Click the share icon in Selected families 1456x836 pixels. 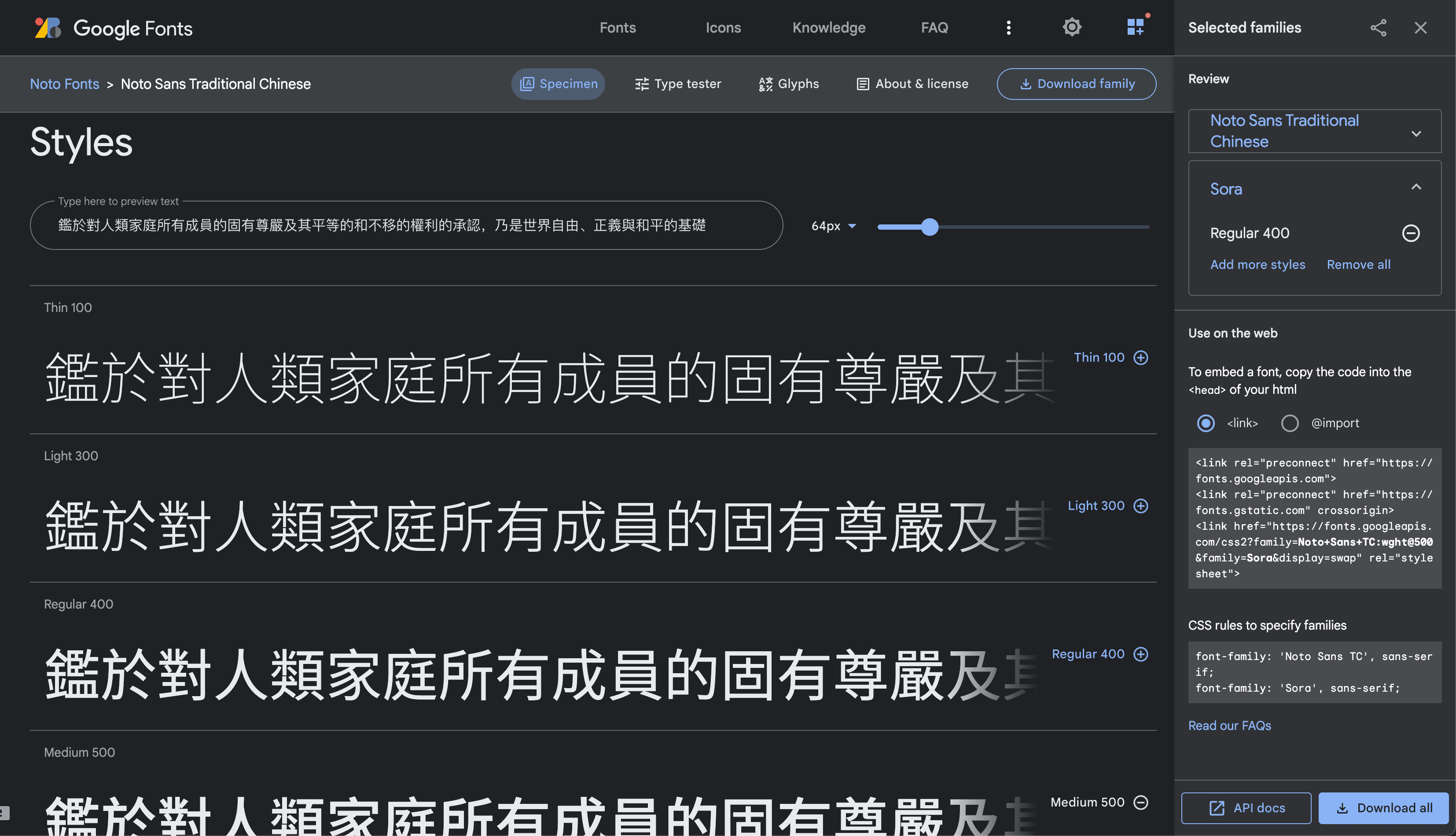point(1379,28)
